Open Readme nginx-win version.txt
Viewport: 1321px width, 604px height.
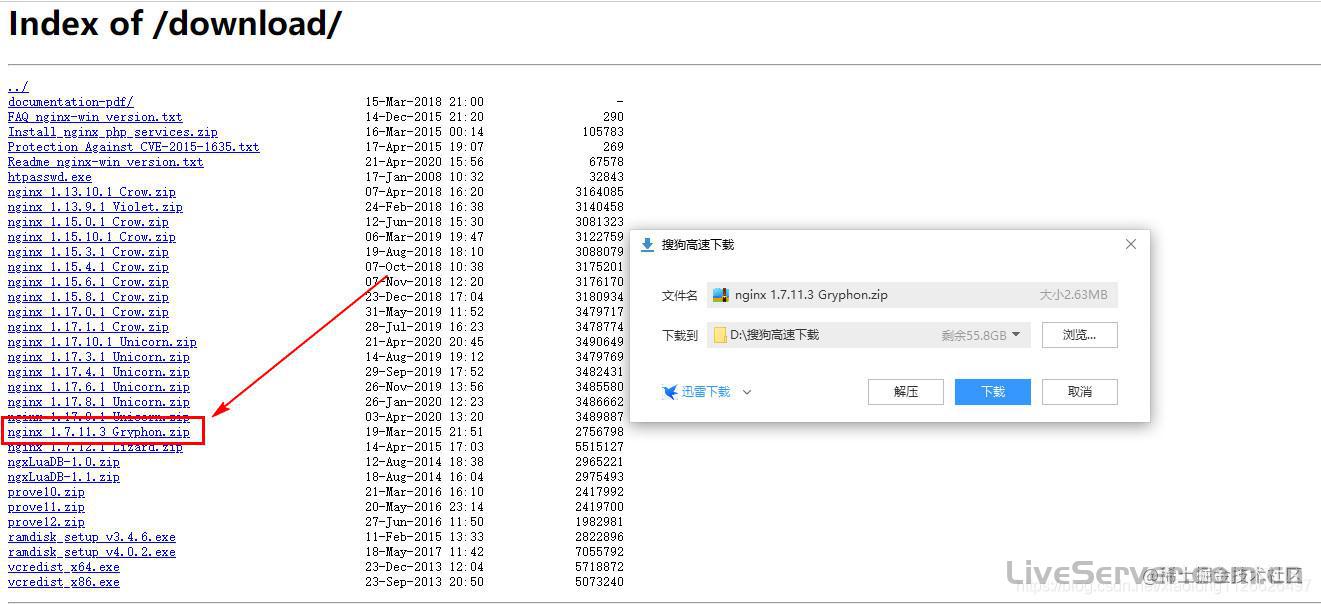pos(104,161)
